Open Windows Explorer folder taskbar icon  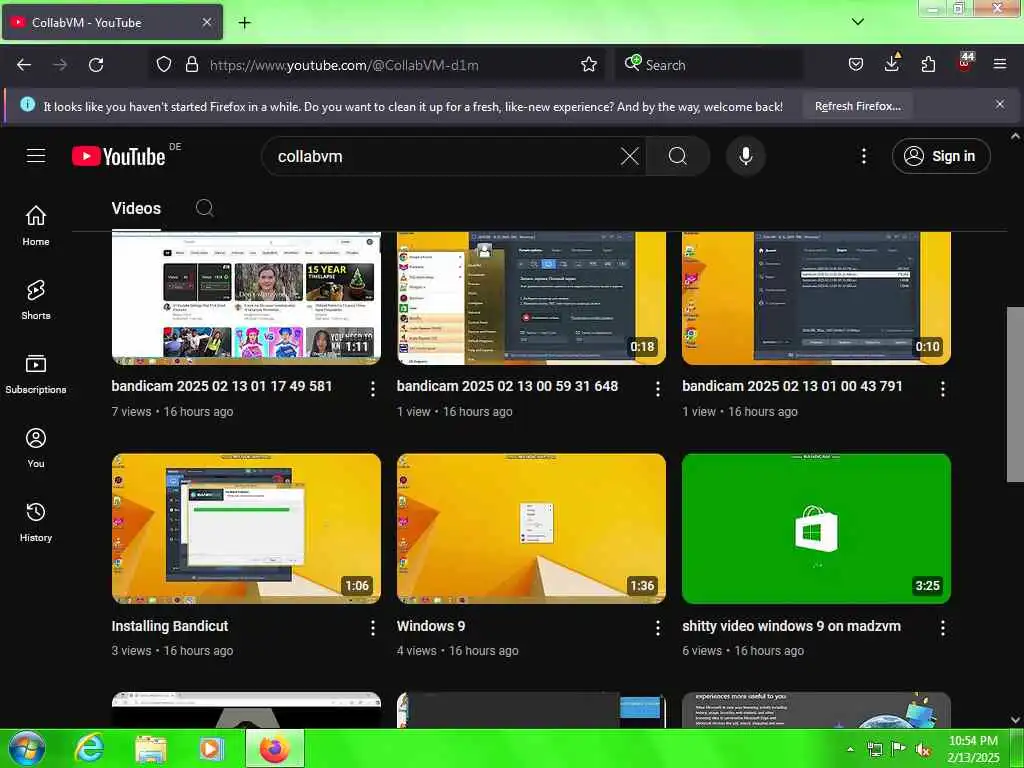[x=150, y=749]
